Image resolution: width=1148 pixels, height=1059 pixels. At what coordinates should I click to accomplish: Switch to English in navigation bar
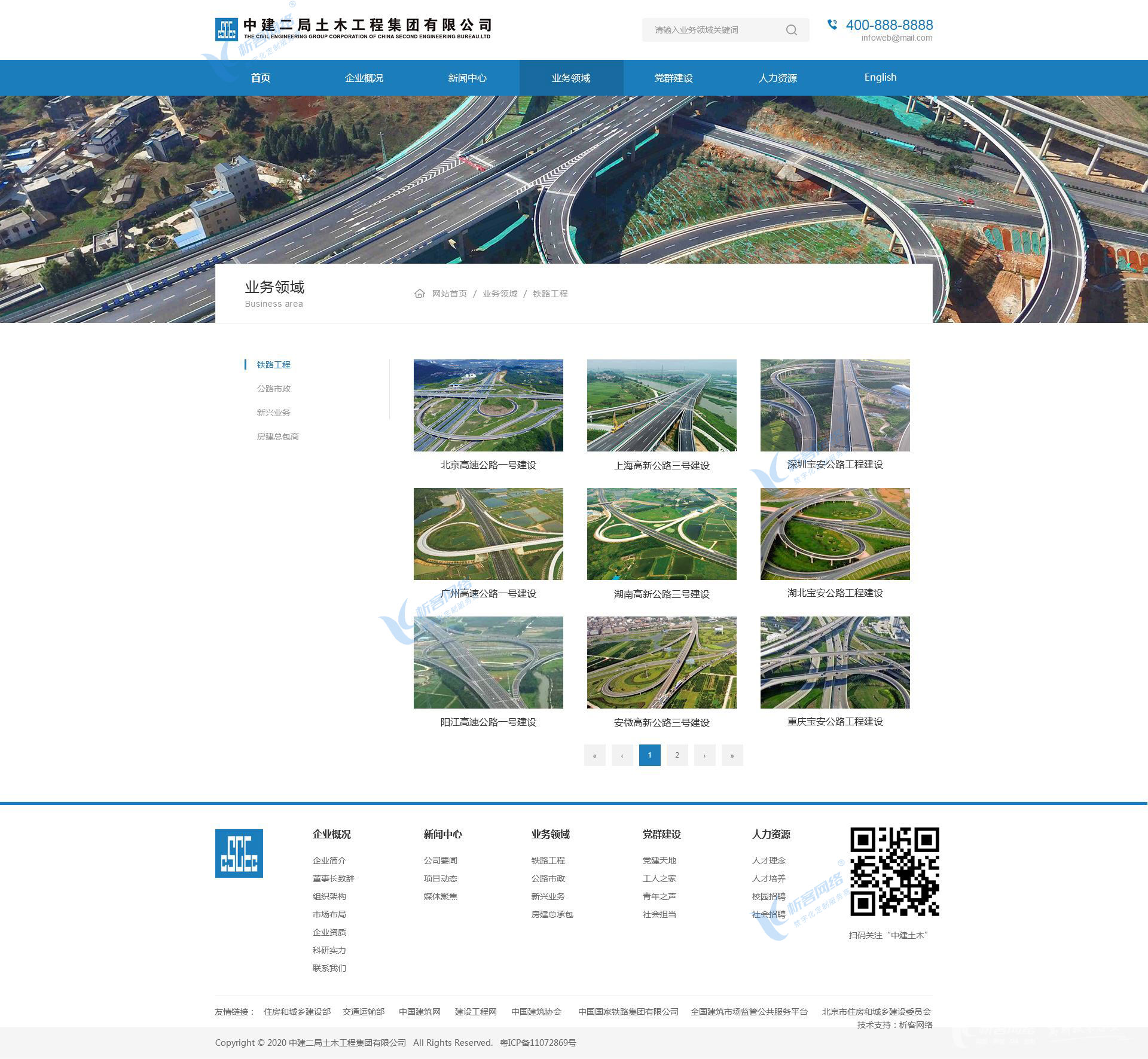coord(880,77)
